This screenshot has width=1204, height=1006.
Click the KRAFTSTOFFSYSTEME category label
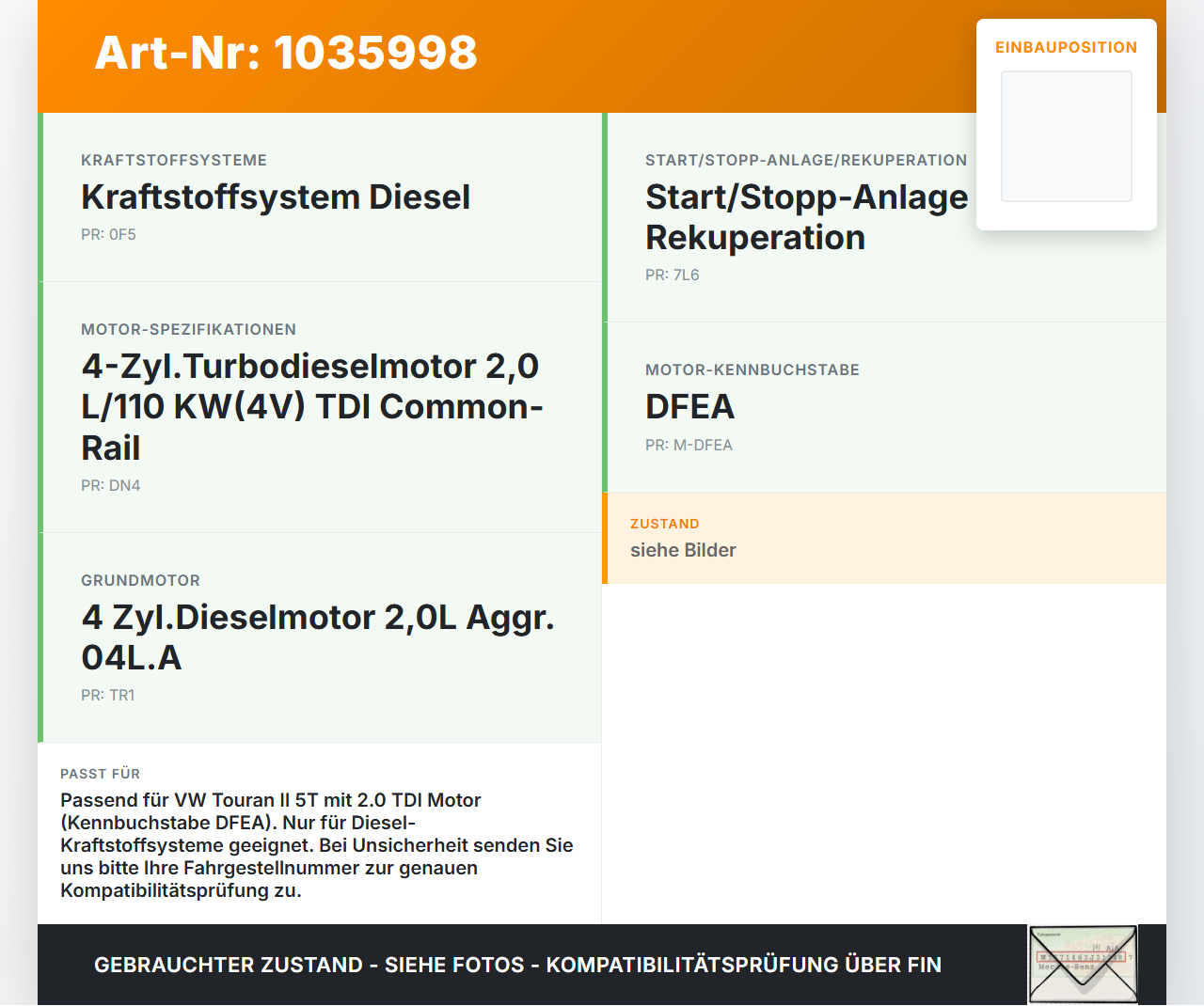click(174, 160)
